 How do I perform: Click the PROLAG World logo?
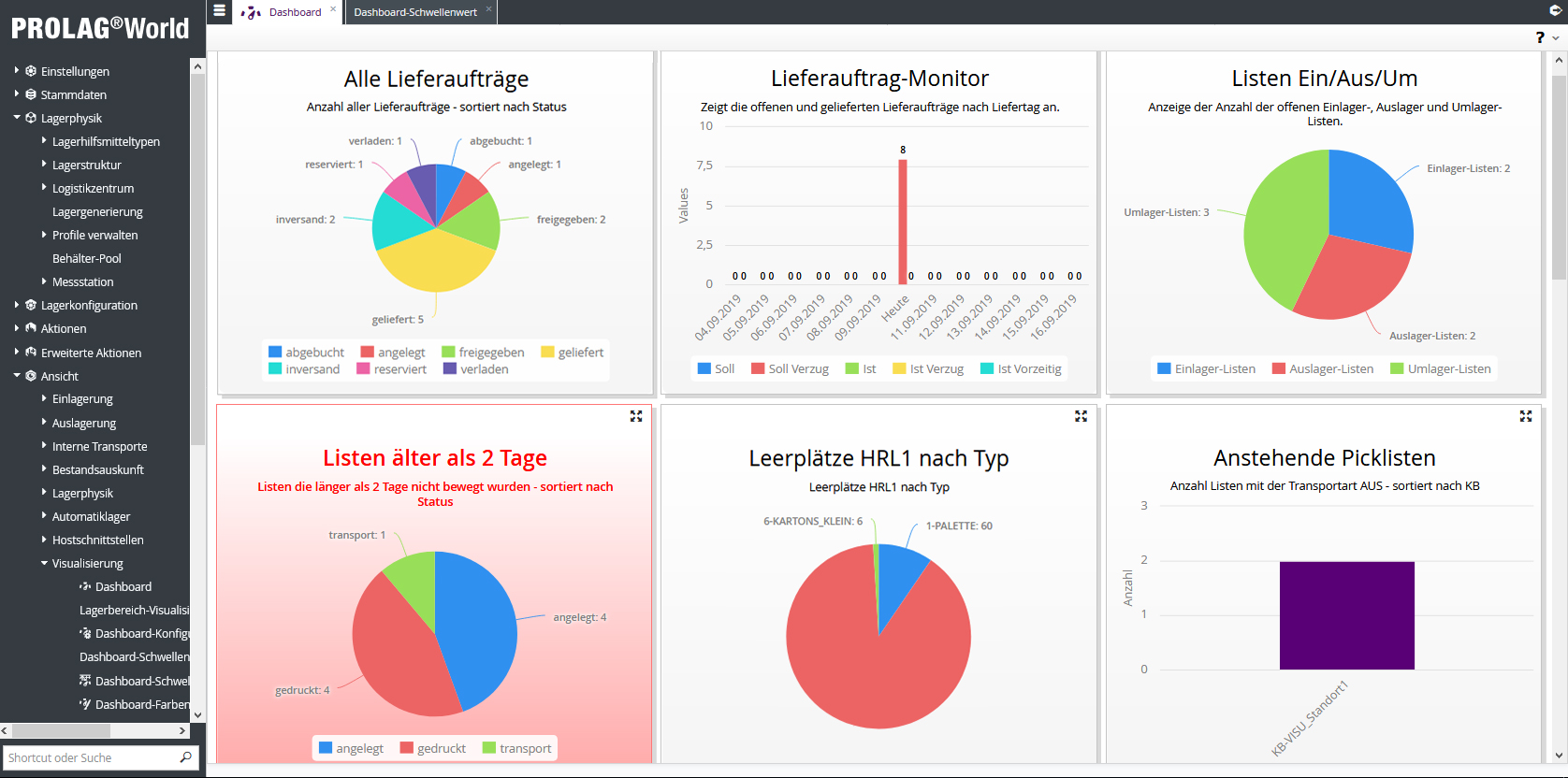click(100, 28)
